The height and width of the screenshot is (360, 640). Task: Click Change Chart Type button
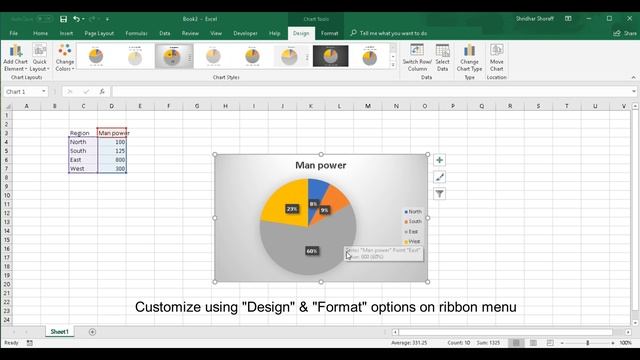[469, 57]
